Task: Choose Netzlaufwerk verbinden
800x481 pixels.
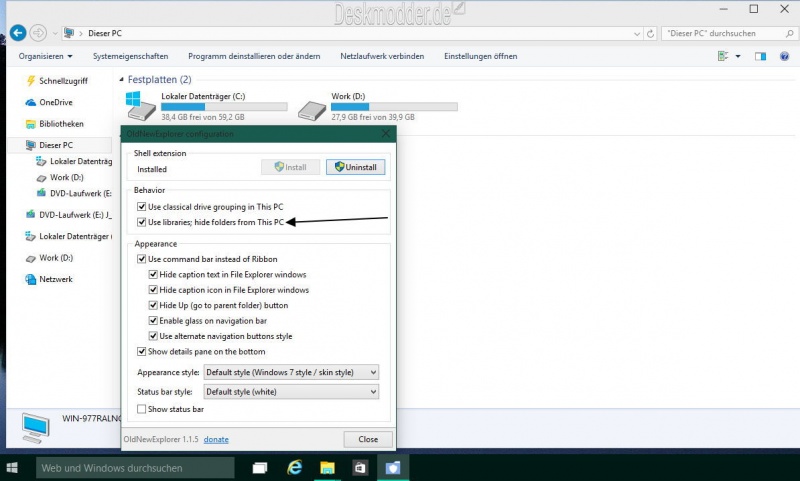Action: pos(382,56)
